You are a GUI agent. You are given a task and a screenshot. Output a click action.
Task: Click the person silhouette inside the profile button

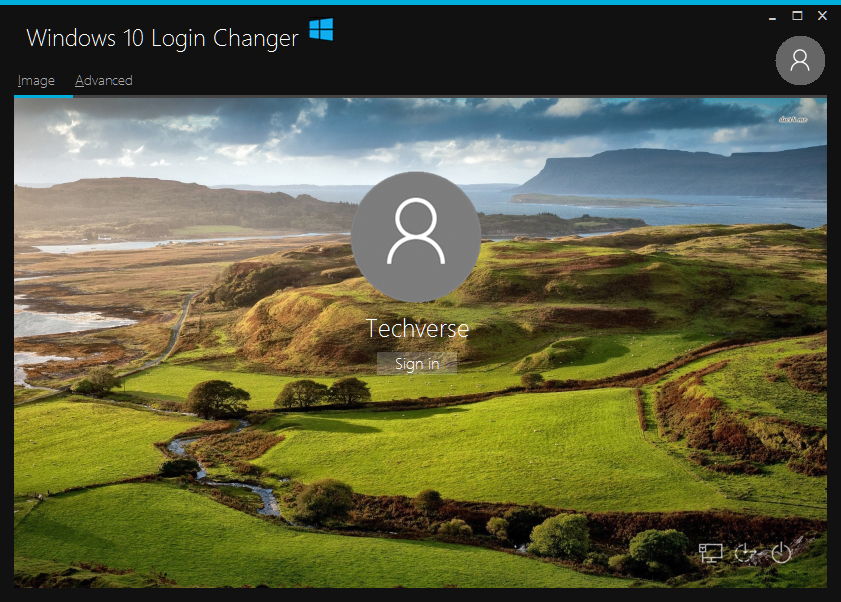click(800, 60)
